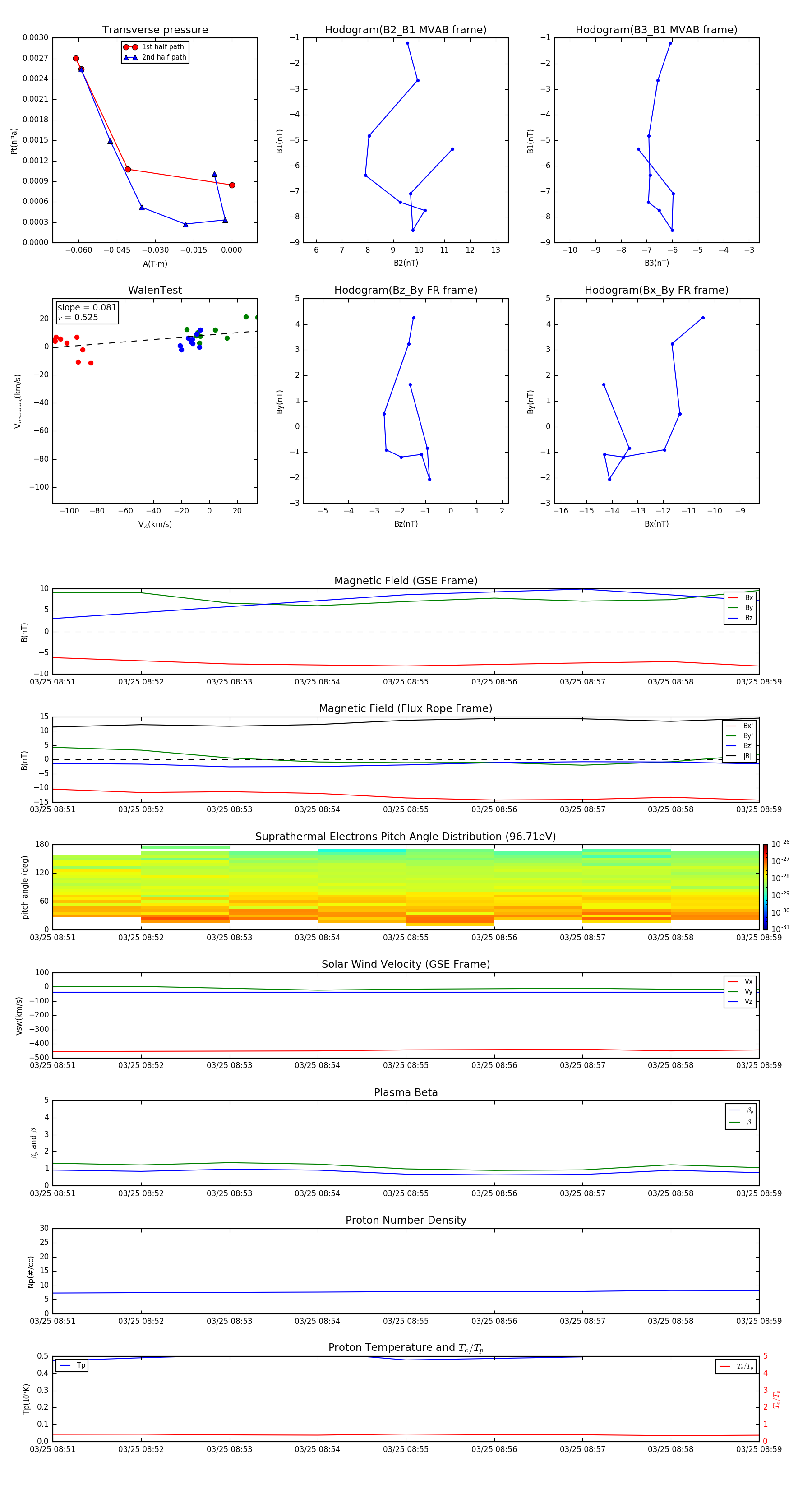
Task: Click the dashed regression line in WalenTest
Action: [155, 339]
